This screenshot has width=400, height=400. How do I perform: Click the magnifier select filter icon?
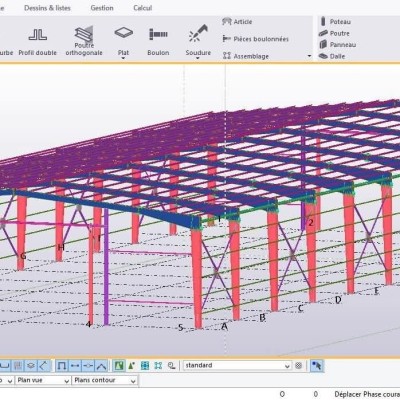(172, 366)
